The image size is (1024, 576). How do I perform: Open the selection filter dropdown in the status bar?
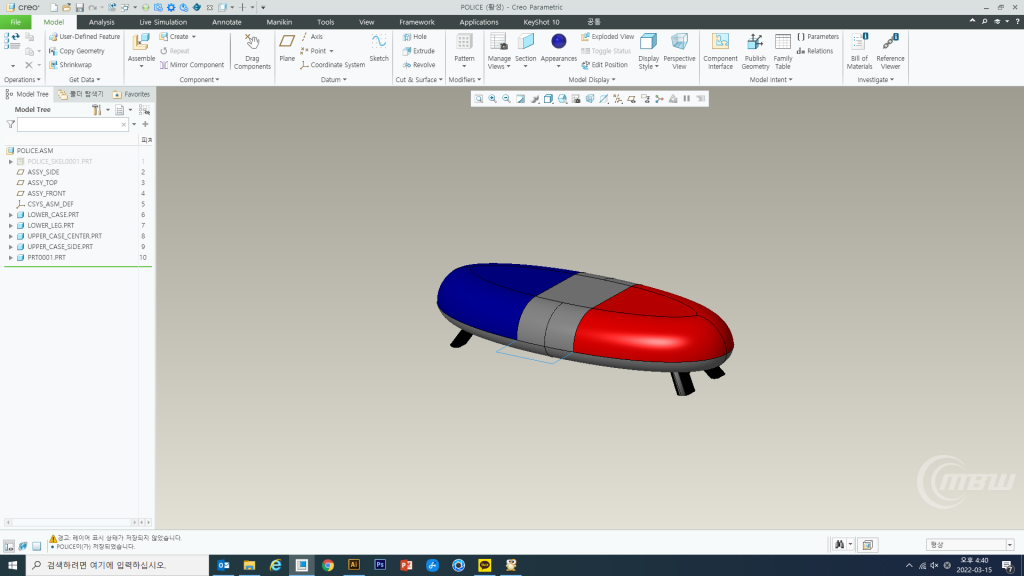(1010, 545)
